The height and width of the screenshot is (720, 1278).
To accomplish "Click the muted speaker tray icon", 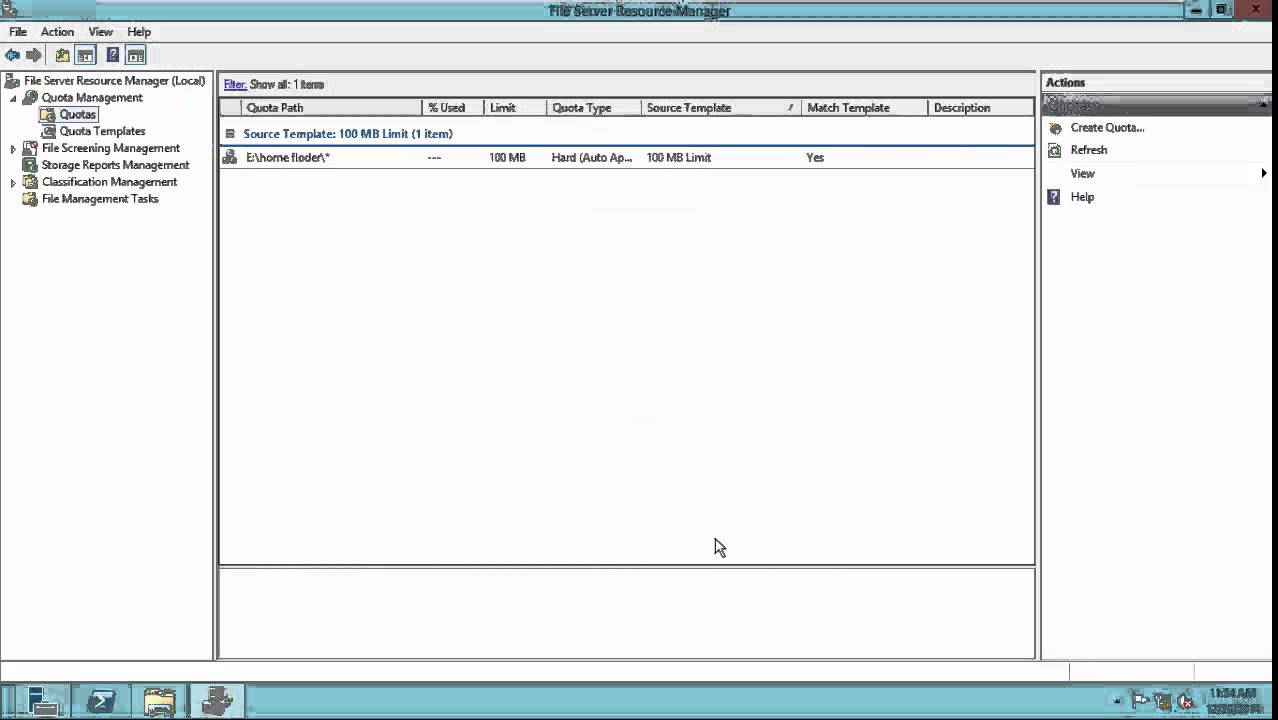I will [1186, 701].
